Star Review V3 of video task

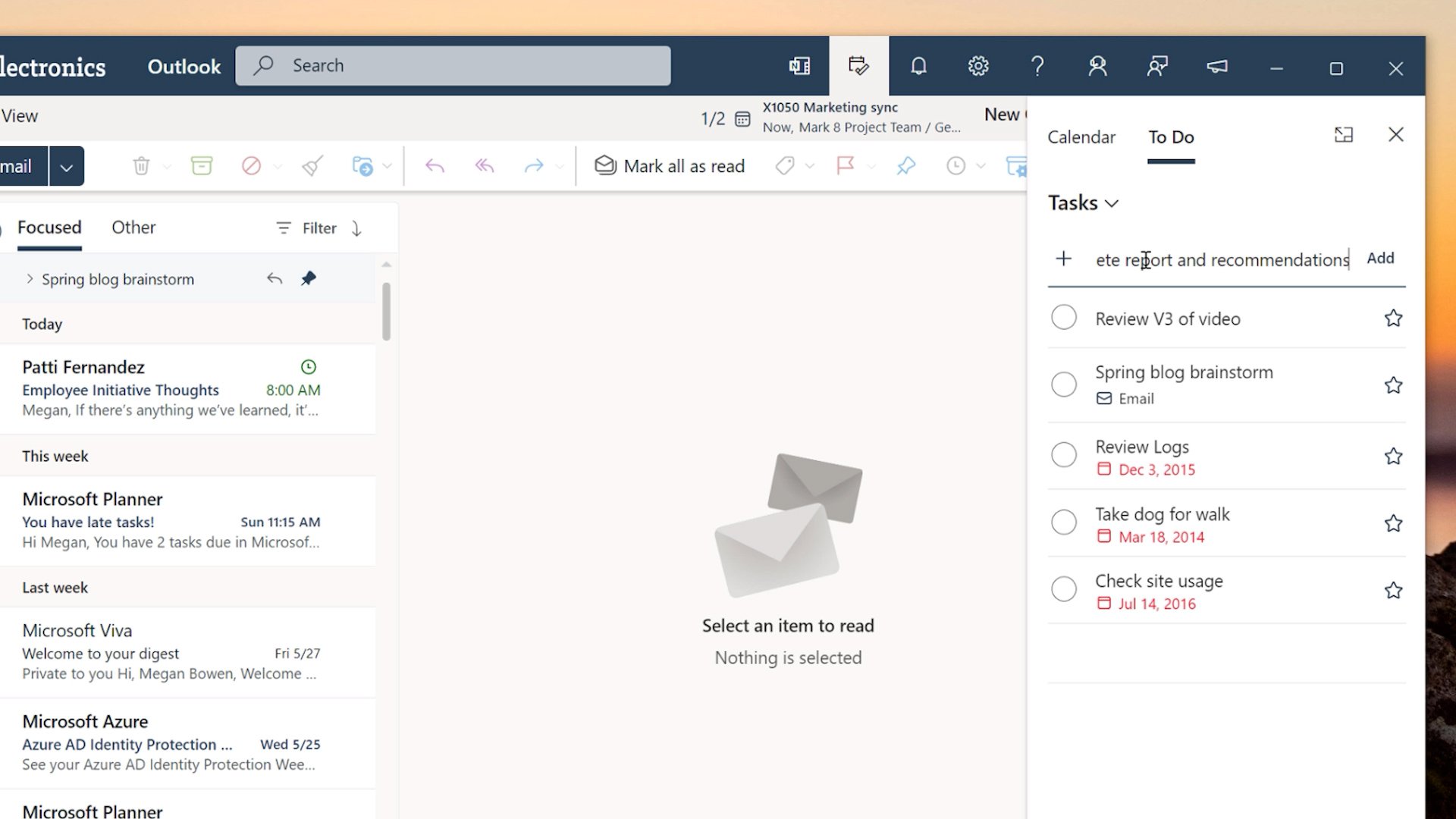tap(1393, 318)
